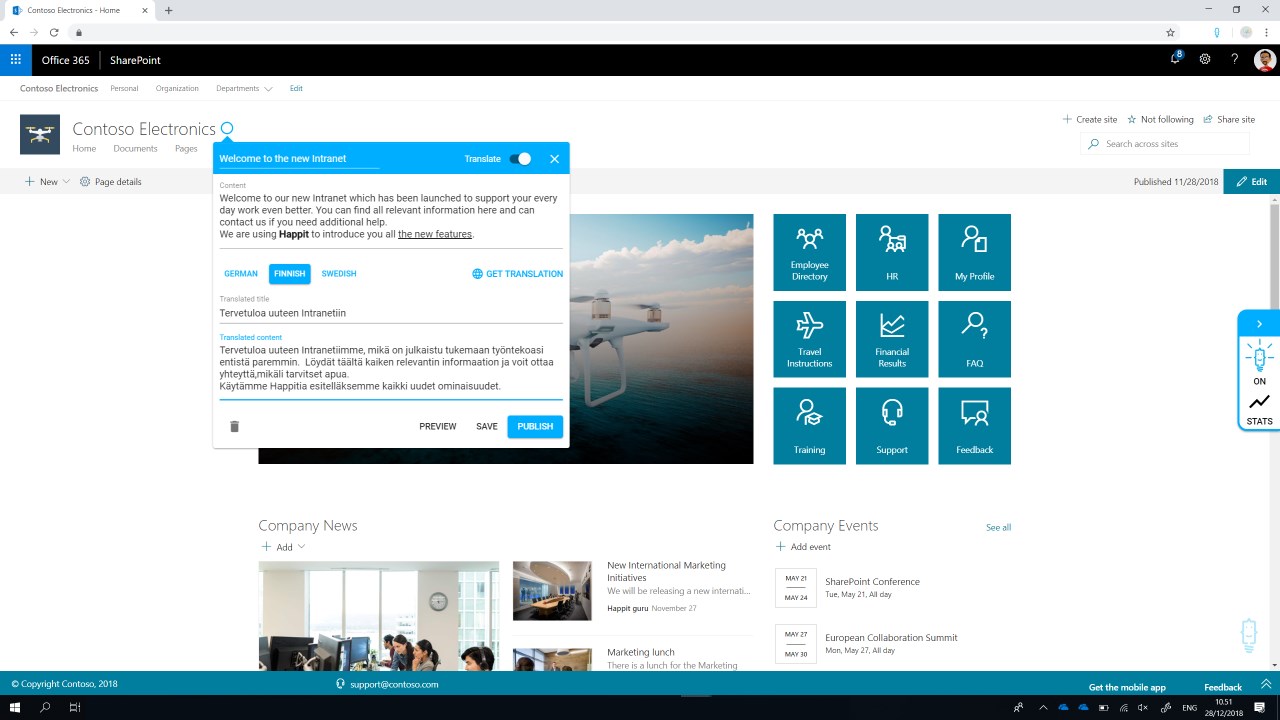Expand the New dropdown in command bar

coord(47,182)
